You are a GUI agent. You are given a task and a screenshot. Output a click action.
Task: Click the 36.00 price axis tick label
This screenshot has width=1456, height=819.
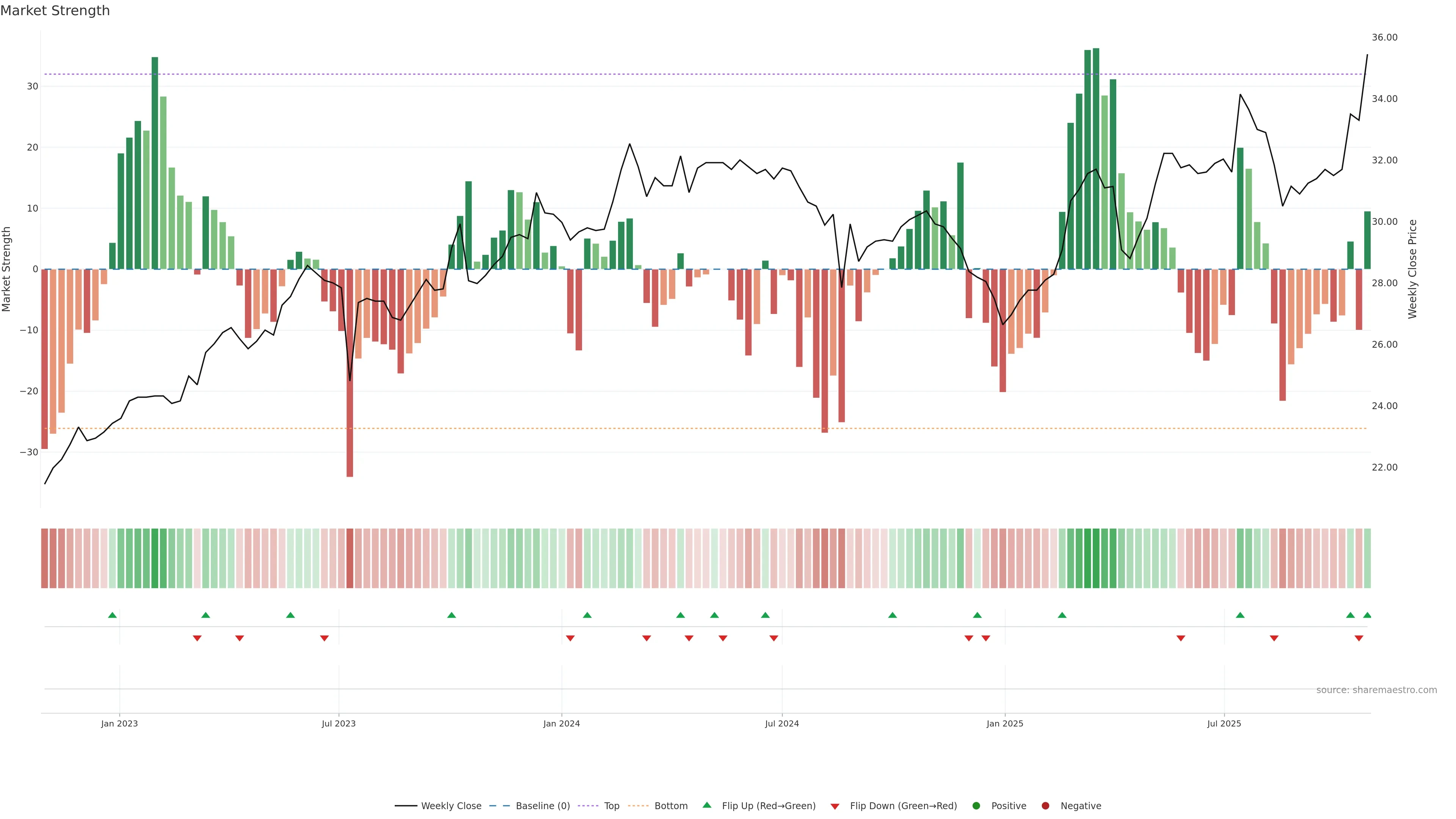(x=1384, y=37)
